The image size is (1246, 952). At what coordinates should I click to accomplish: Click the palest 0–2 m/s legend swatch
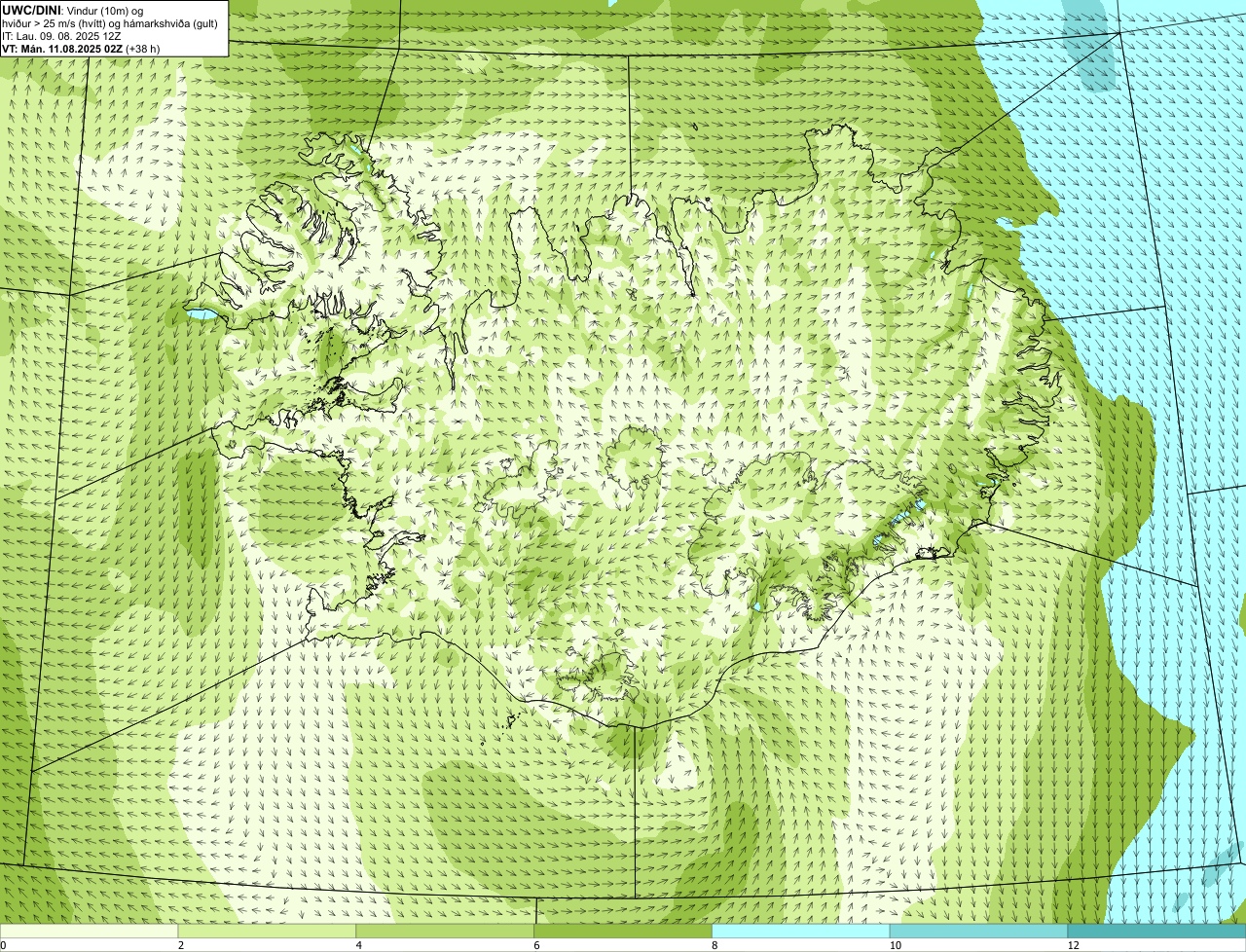89,931
